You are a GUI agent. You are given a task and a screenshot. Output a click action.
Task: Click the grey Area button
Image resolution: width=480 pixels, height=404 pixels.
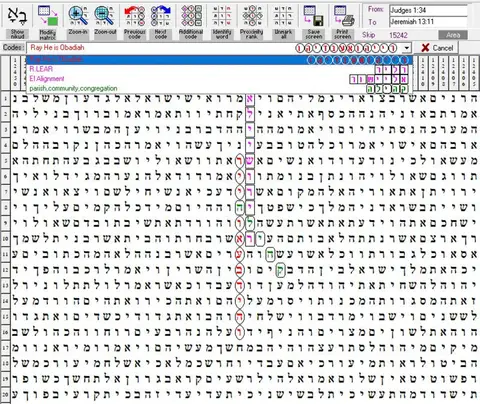tap(453, 35)
